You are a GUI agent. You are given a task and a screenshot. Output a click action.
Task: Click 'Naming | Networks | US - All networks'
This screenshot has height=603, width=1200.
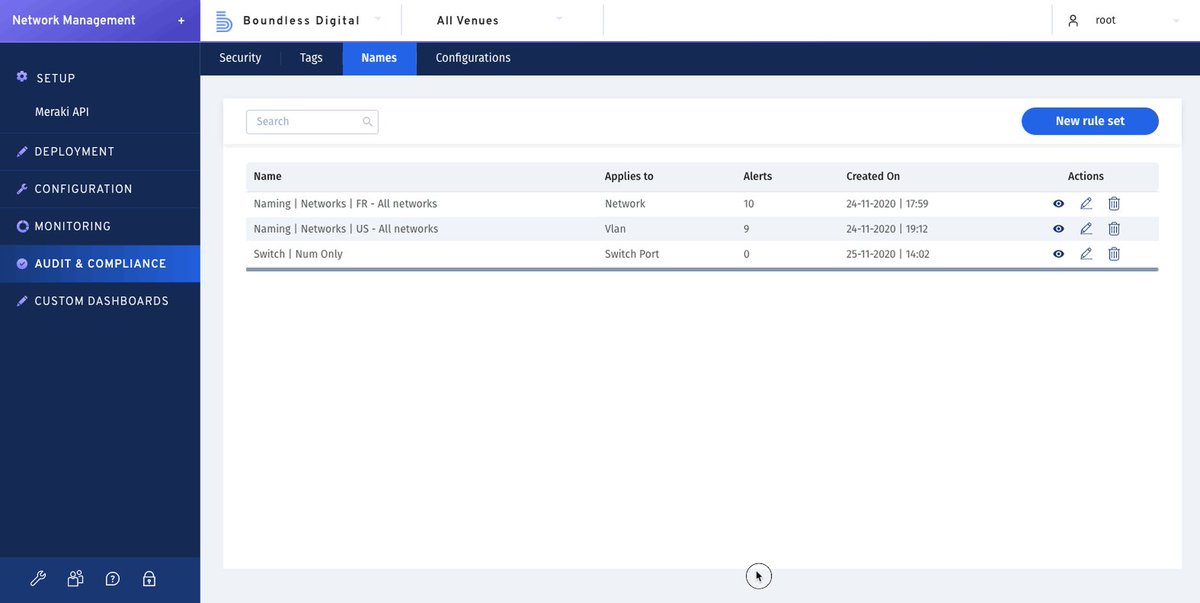[346, 229]
